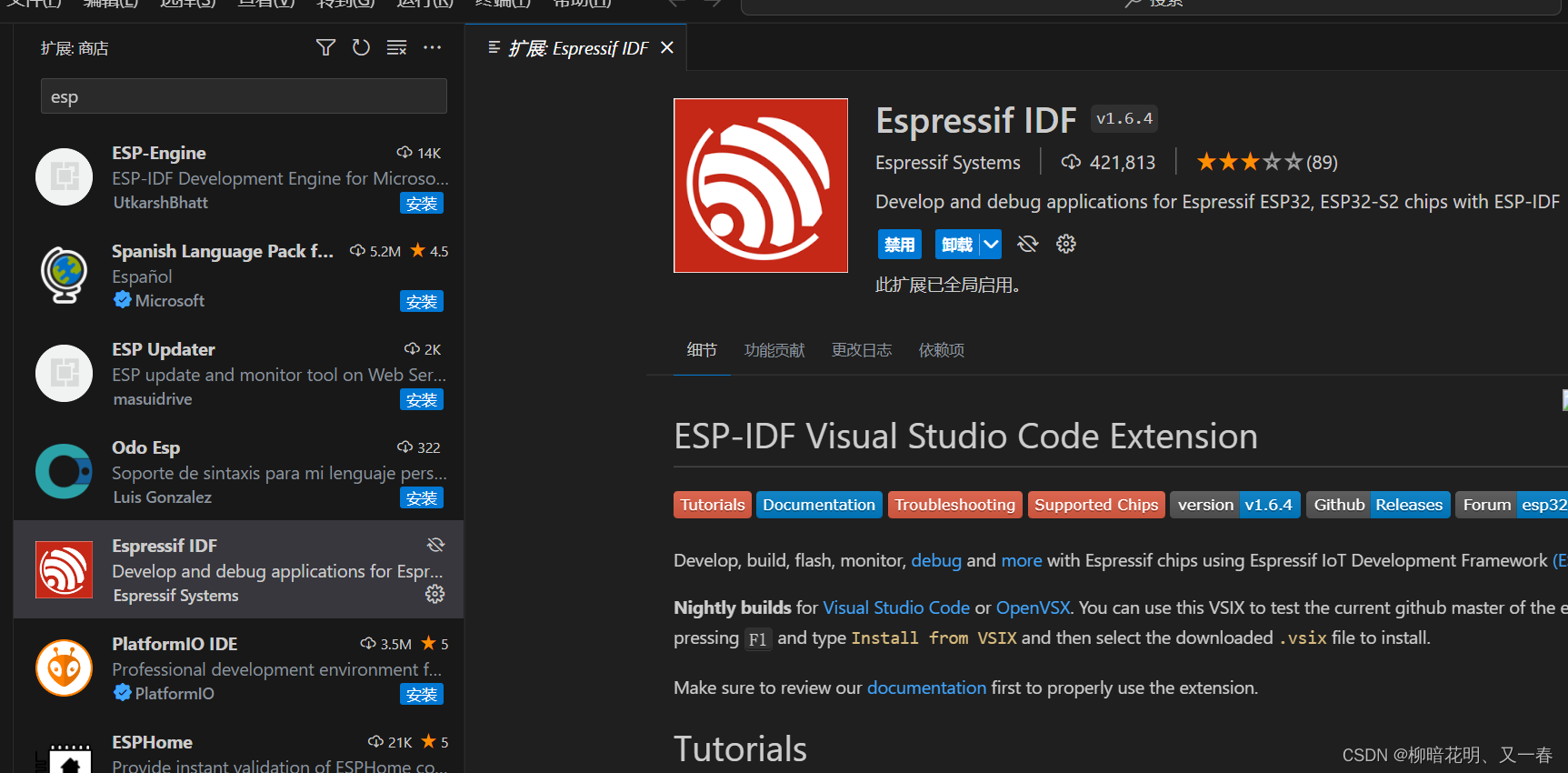This screenshot has width=1568, height=773.
Task: Clear extension search results icon
Action: [x=396, y=47]
